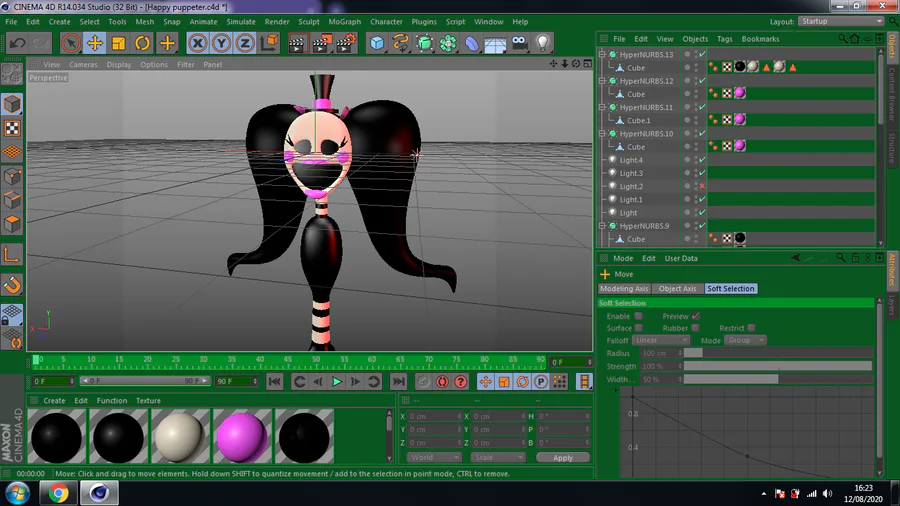Image resolution: width=900 pixels, height=506 pixels.
Task: Add a Cube primitive object
Action: [377, 43]
